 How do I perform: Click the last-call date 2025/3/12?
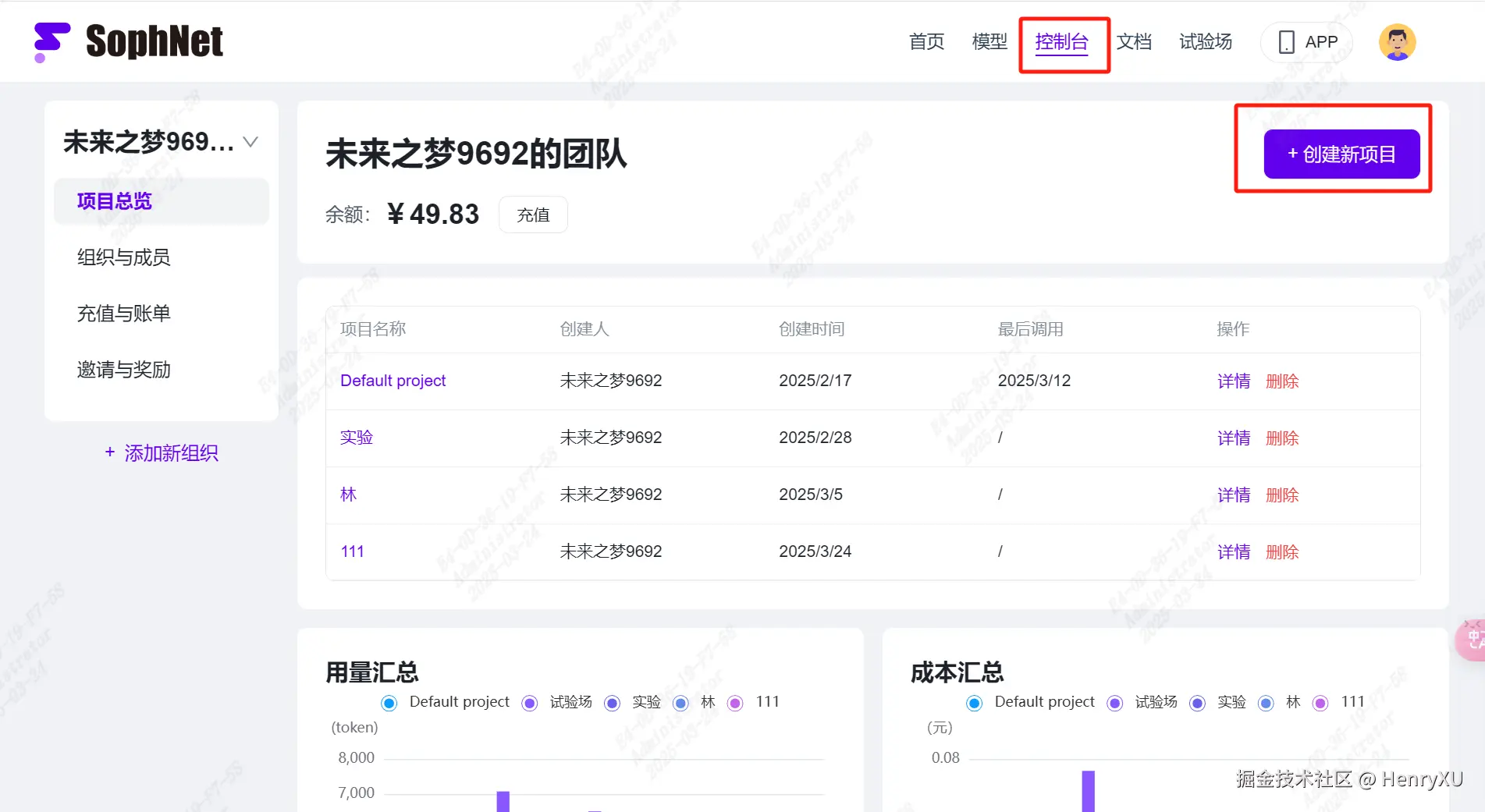coord(1035,381)
